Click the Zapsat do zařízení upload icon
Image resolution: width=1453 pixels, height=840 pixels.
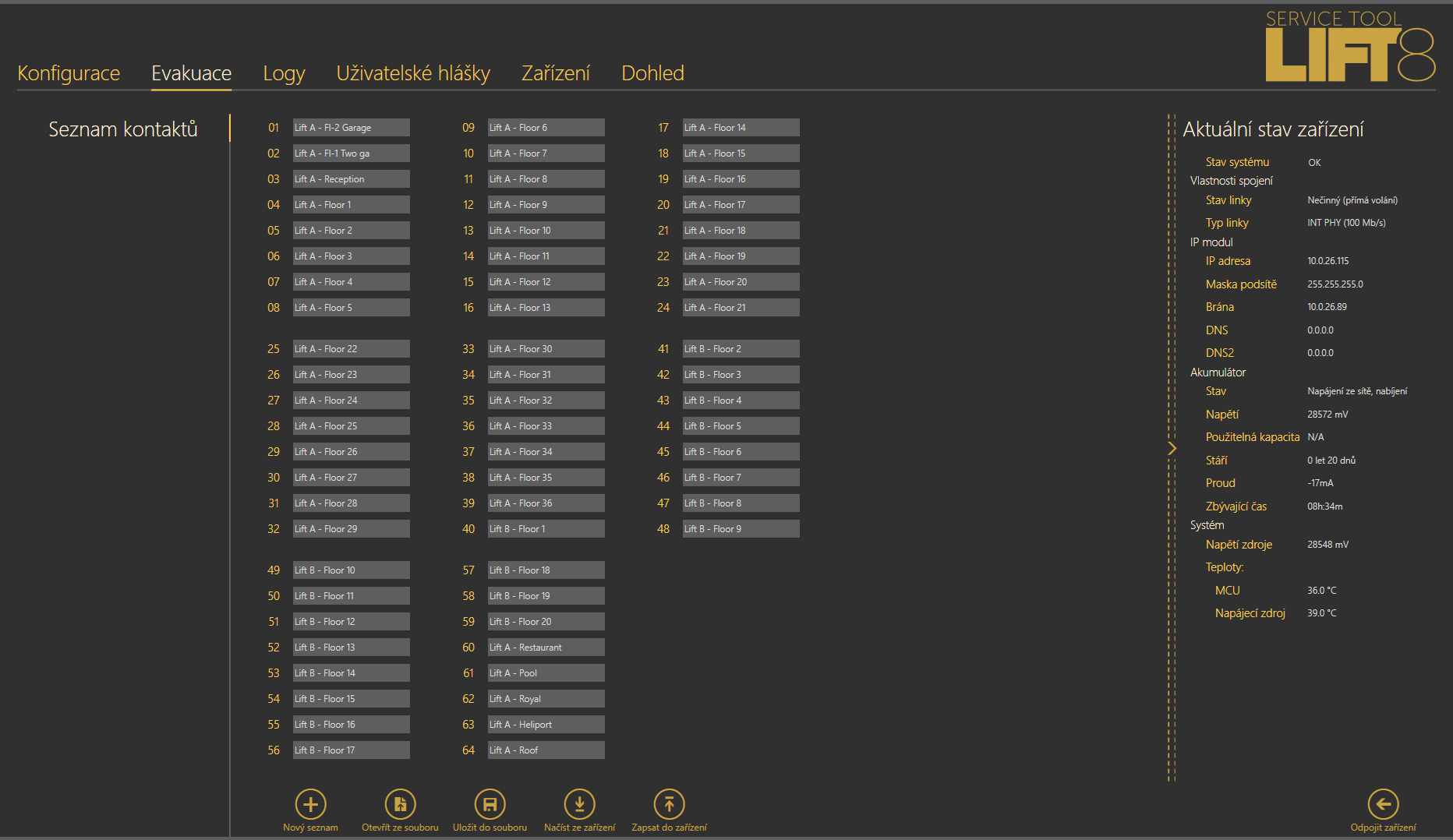669,804
